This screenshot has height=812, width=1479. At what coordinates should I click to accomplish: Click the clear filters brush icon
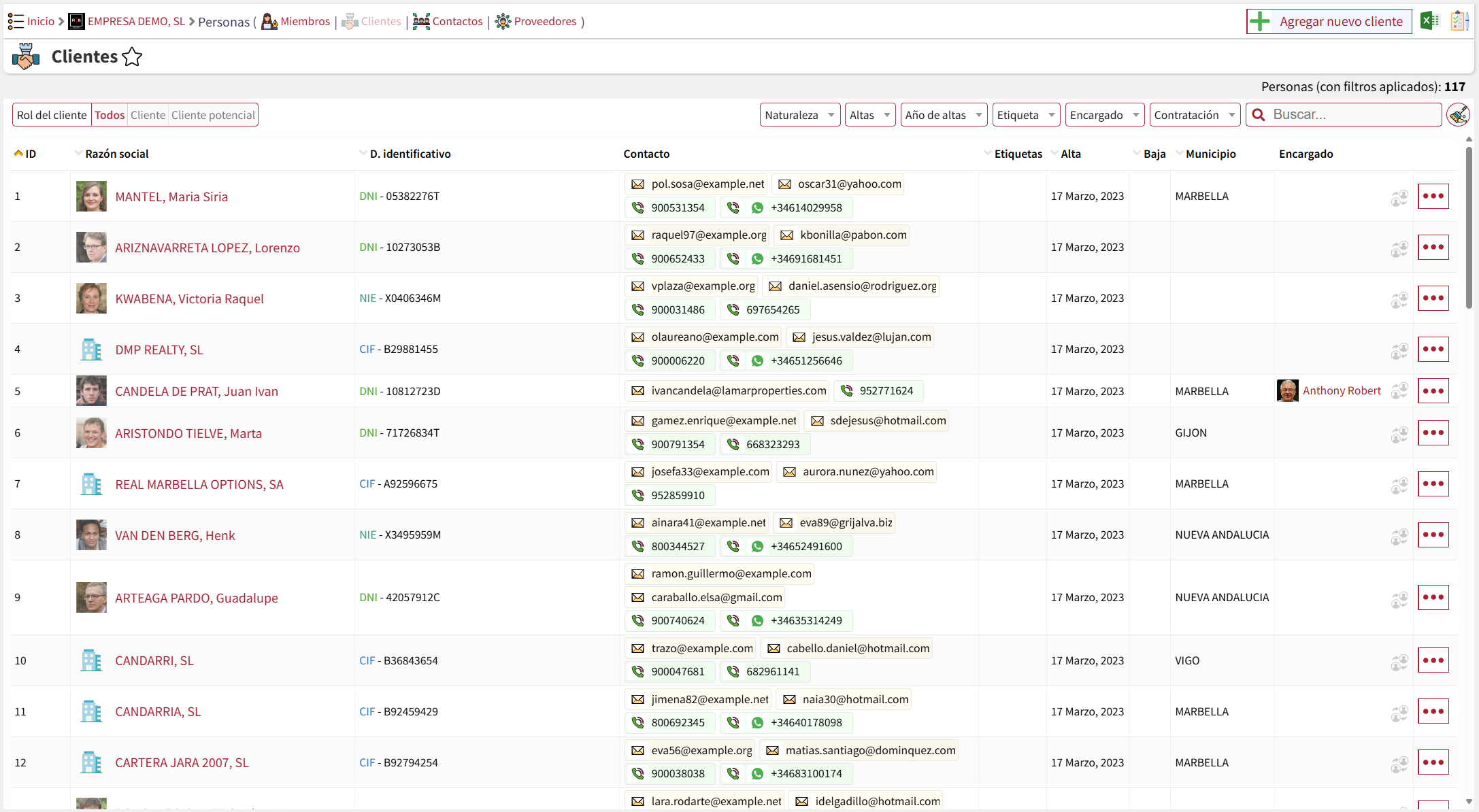1458,115
